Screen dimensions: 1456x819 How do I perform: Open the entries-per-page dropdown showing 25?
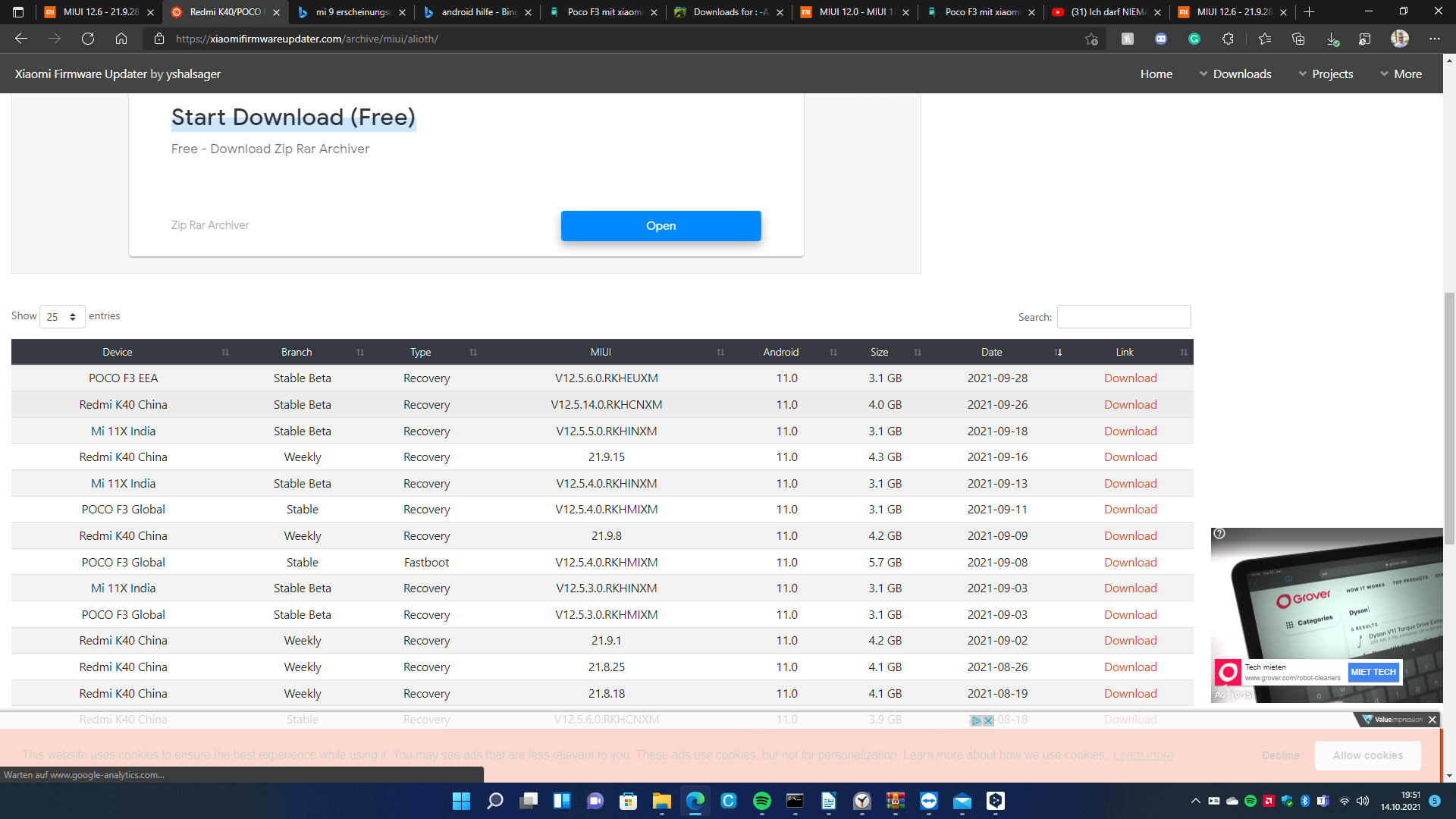(62, 316)
